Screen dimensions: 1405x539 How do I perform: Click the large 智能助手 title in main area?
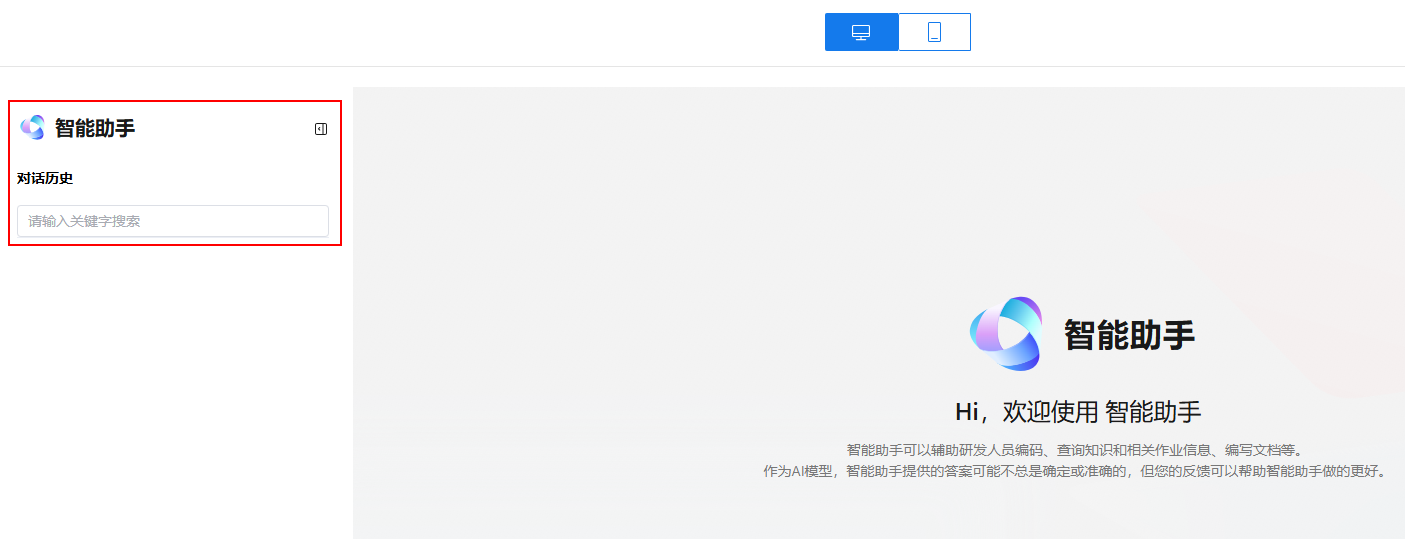[x=1130, y=335]
